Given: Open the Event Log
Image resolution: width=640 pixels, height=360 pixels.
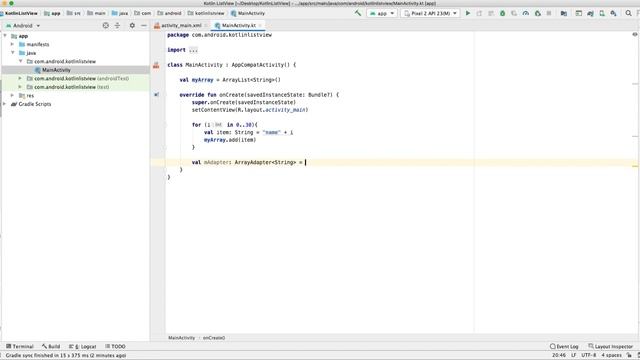Looking at the screenshot, I should pos(564,346).
